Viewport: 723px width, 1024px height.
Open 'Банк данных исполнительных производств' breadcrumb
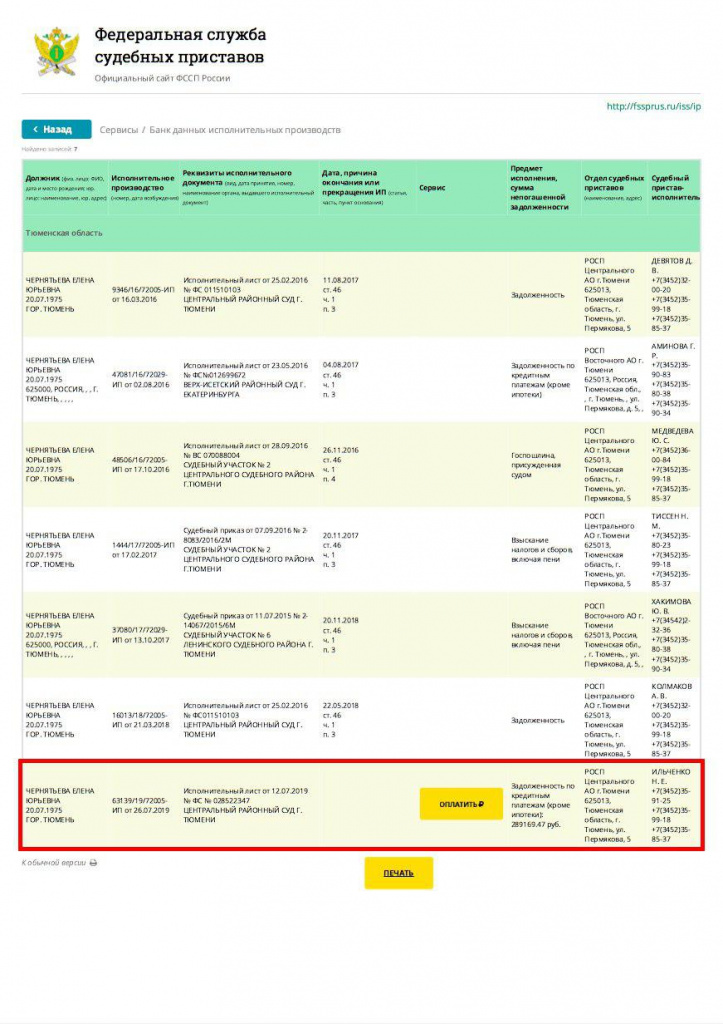pos(245,130)
